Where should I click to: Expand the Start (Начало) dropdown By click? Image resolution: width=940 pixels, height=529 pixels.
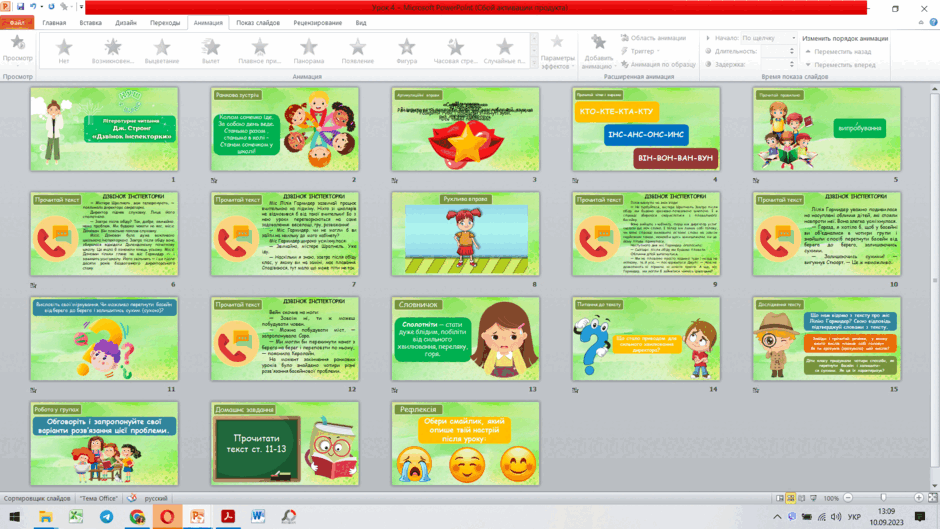[769, 38]
